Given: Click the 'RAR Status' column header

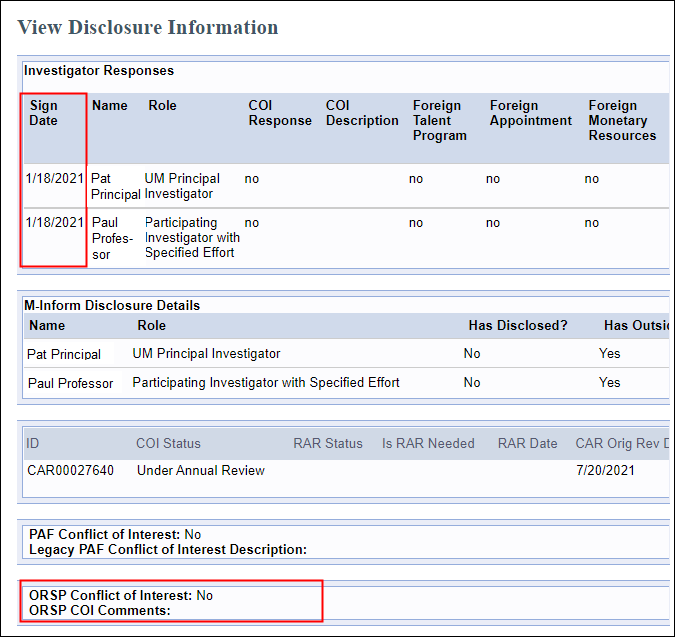Looking at the screenshot, I should [x=328, y=444].
